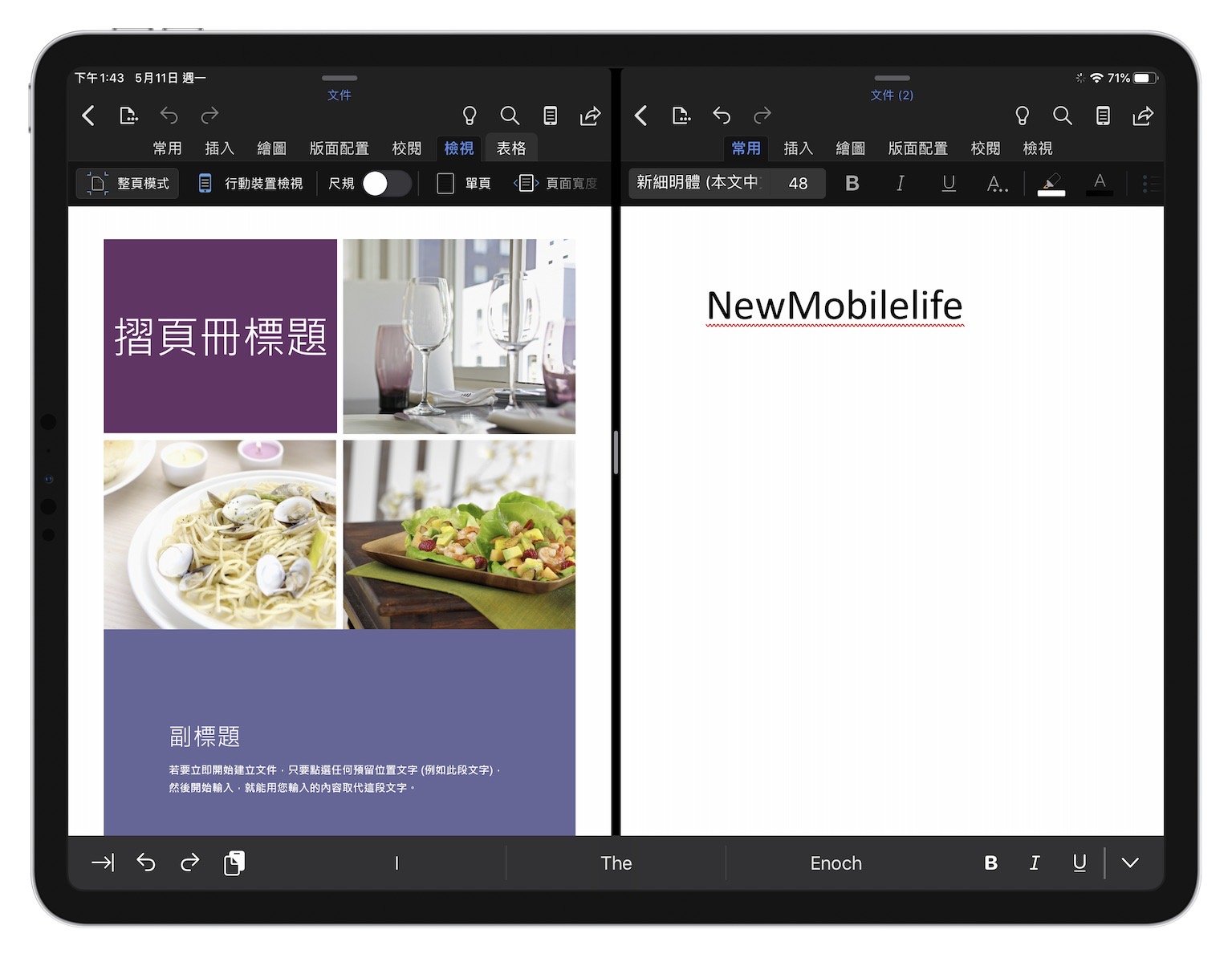1232x958 pixels.
Task: Share the right document via share icon
Action: point(1143,116)
